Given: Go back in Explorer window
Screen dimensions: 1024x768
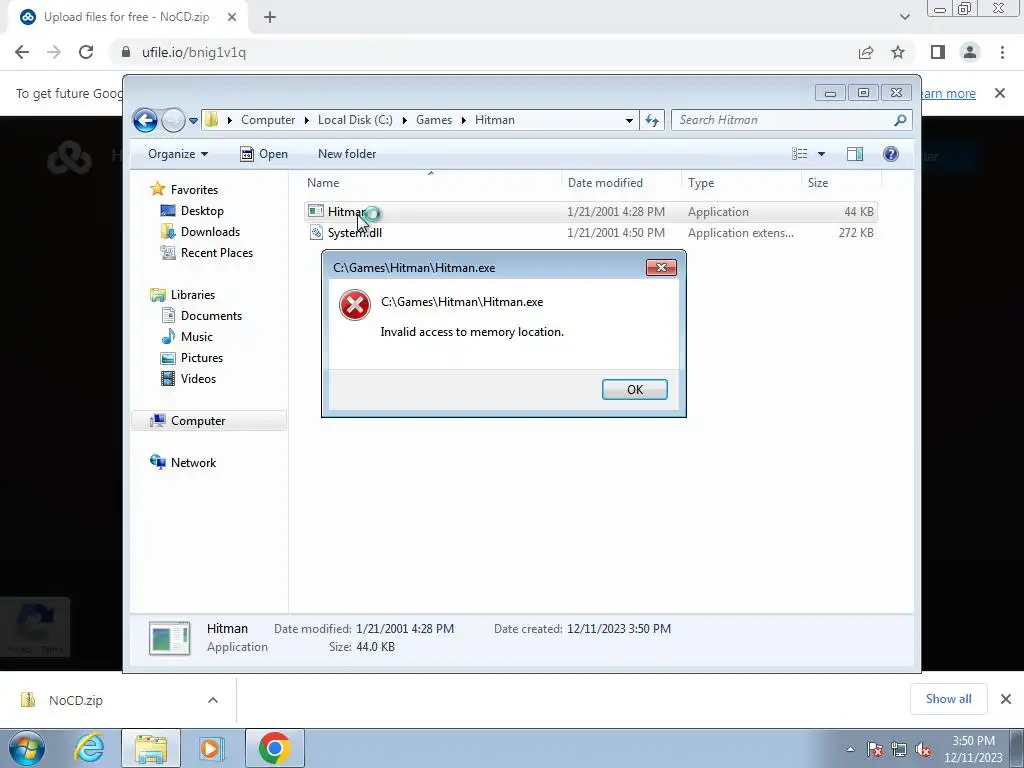Looking at the screenshot, I should pos(145,120).
